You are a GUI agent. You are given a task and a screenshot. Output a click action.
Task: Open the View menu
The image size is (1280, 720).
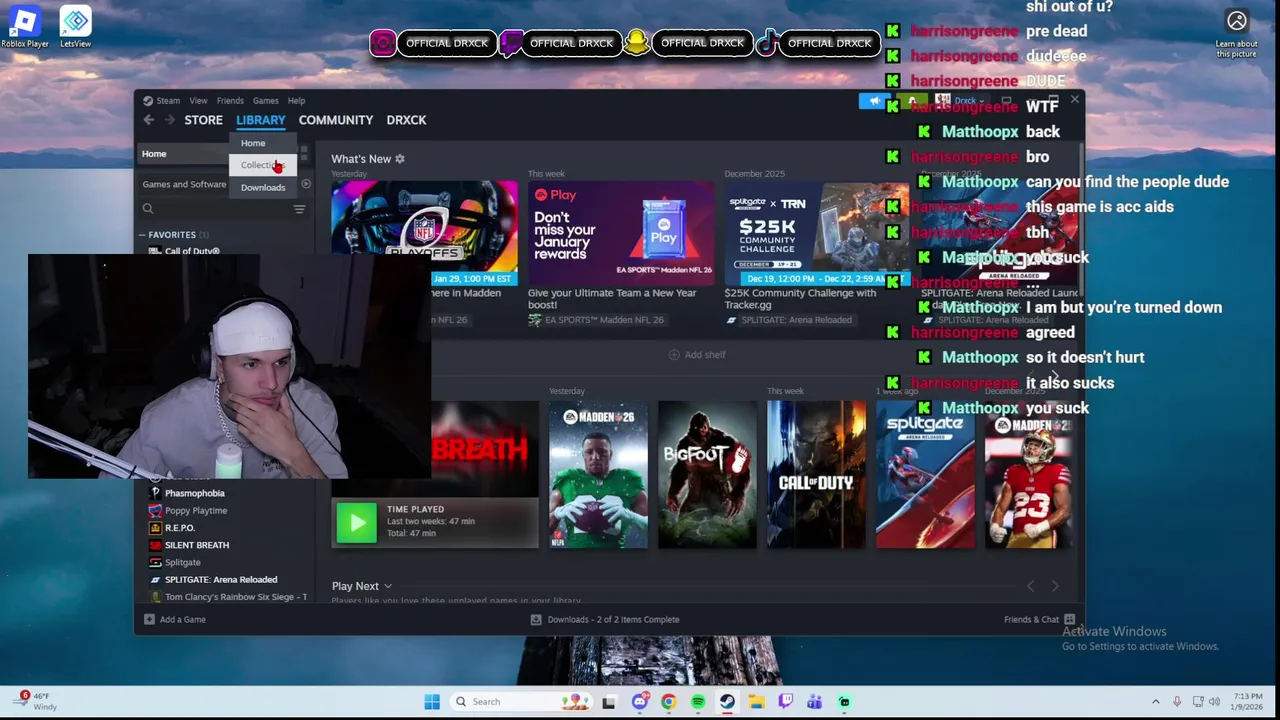click(198, 101)
